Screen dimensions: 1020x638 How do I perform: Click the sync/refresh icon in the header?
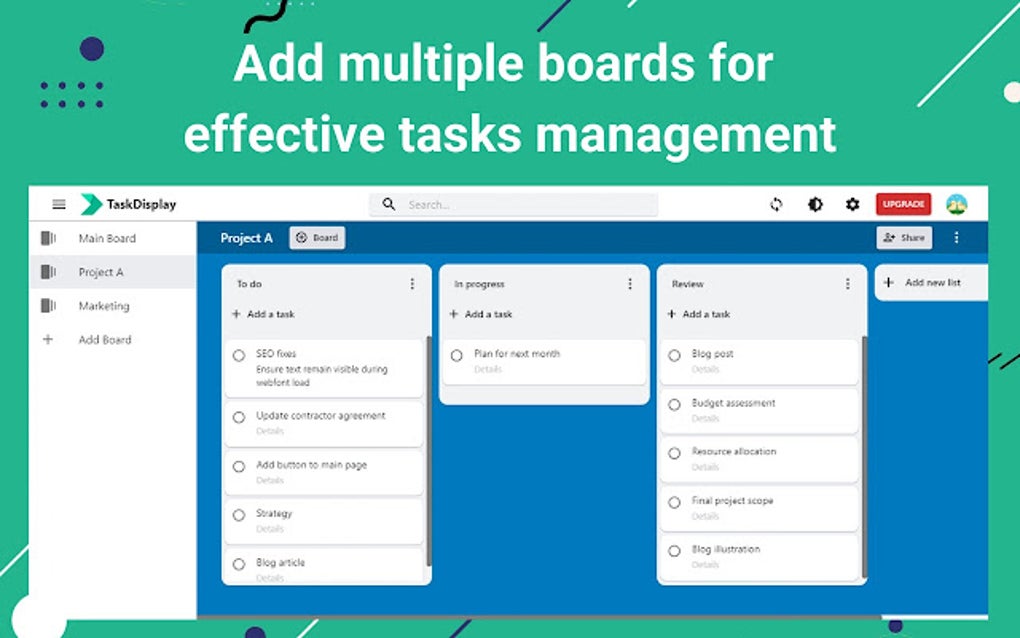coord(777,204)
